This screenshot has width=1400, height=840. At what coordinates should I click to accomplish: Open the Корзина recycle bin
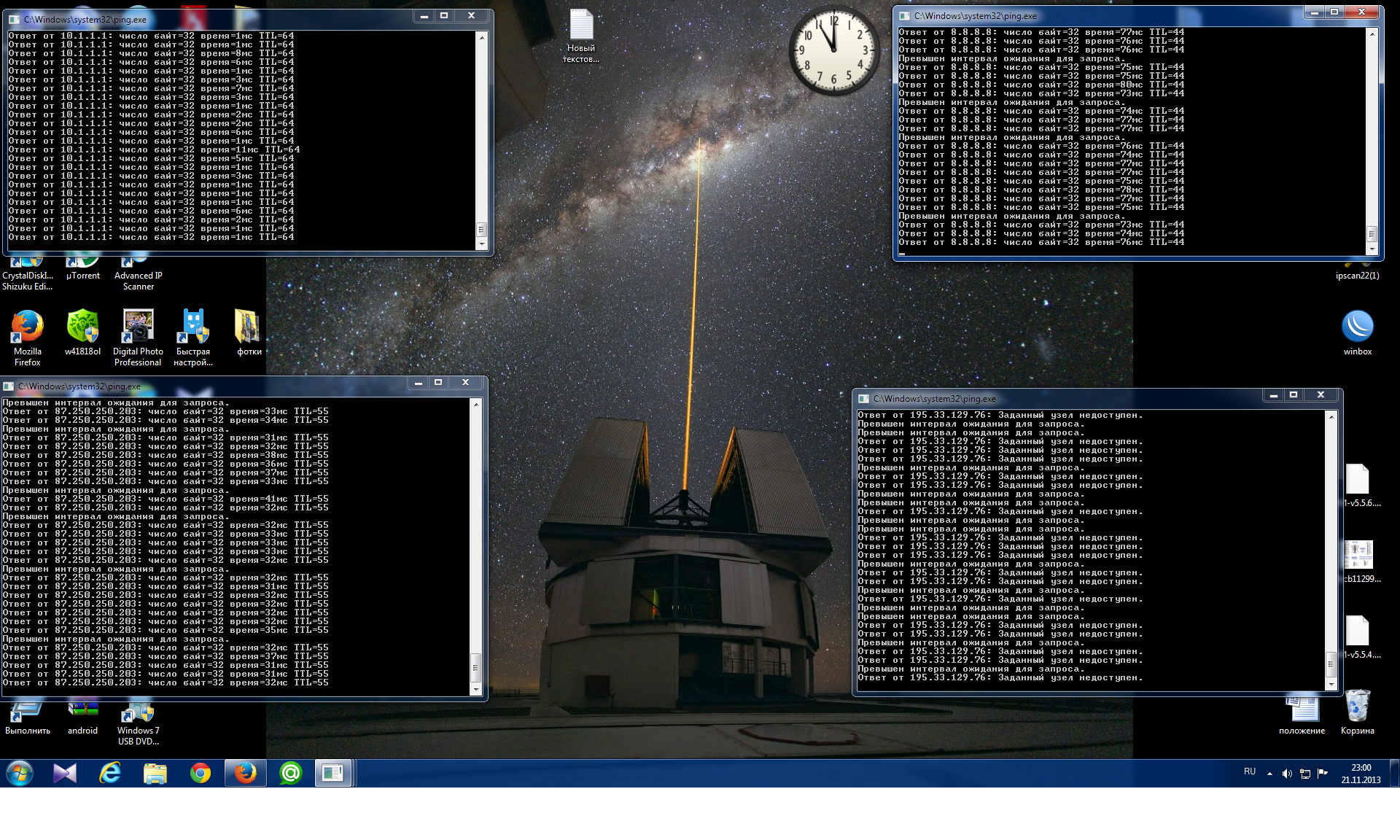click(1357, 707)
